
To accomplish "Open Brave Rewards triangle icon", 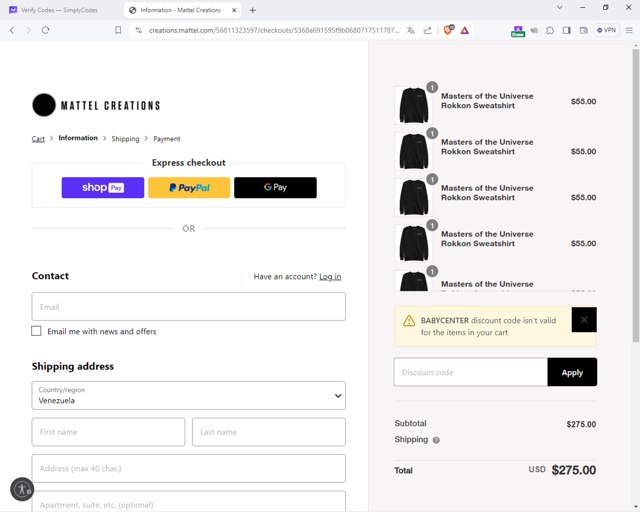I will tap(464, 30).
